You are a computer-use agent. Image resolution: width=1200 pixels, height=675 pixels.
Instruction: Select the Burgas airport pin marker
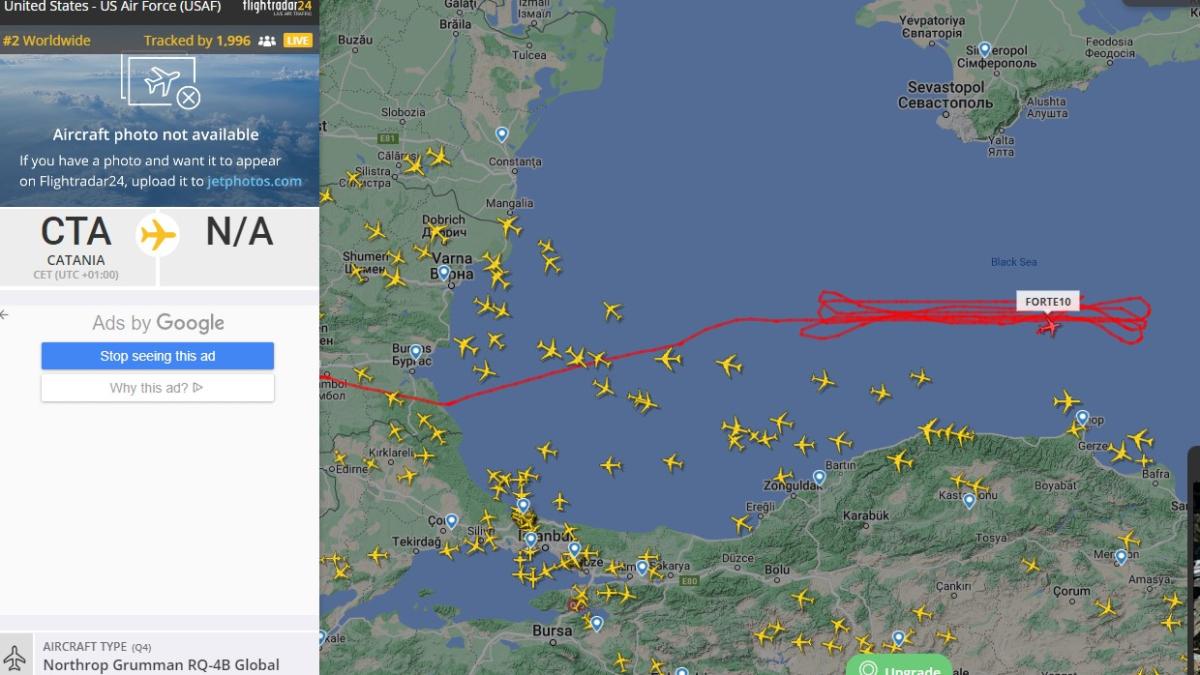[x=416, y=352]
